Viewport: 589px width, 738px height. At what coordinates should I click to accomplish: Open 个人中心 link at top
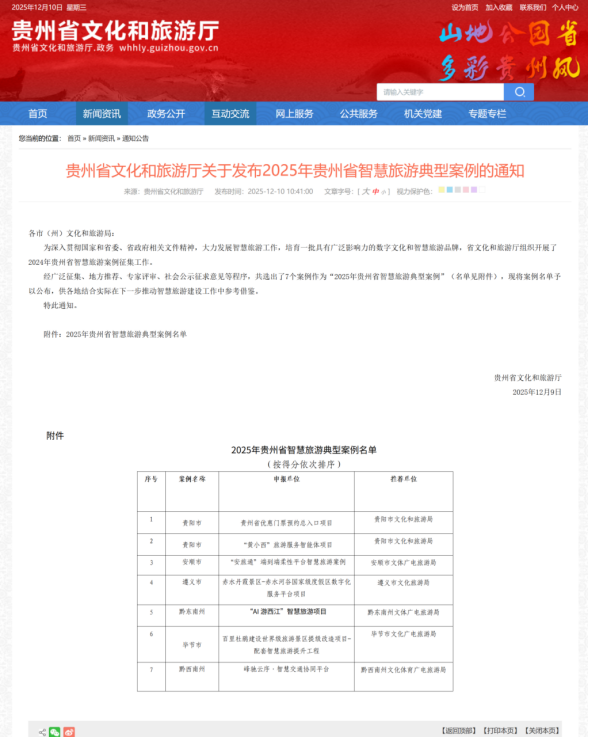(x=565, y=7)
